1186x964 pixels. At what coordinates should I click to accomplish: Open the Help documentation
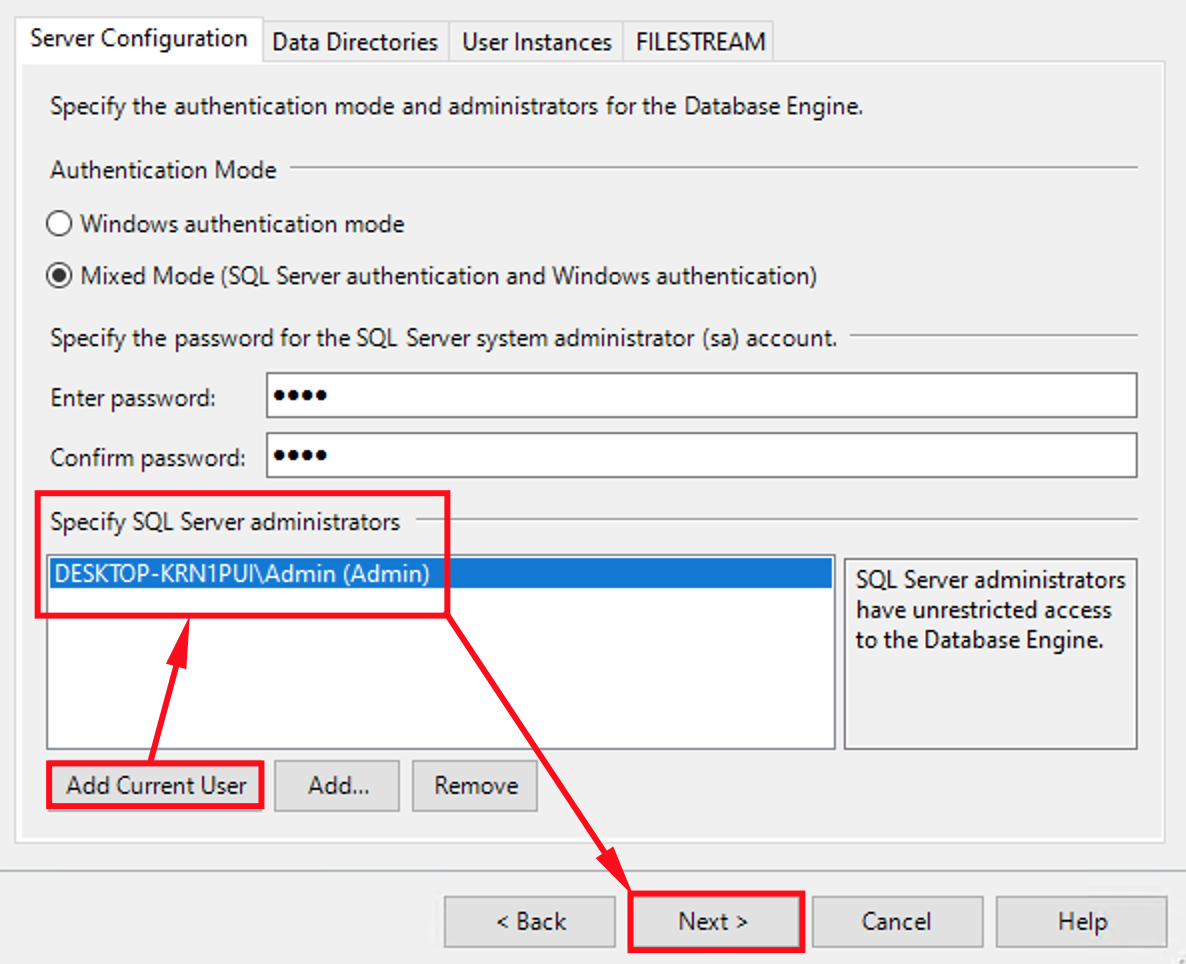1081,921
